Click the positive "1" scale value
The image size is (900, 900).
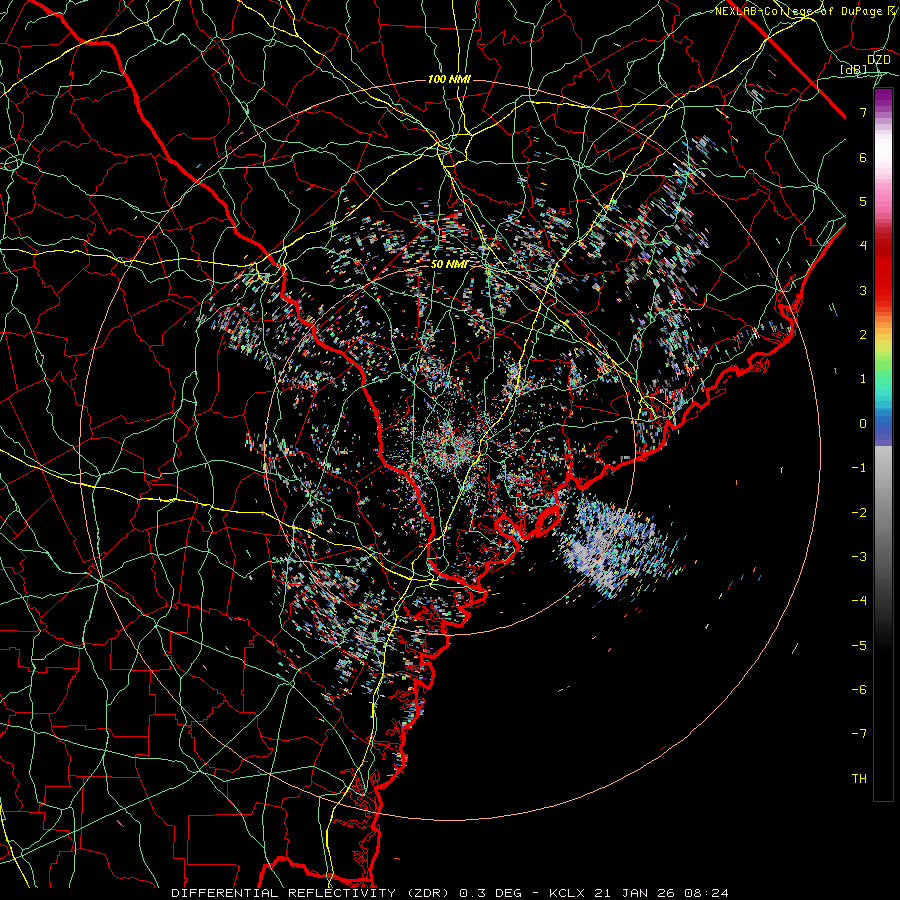point(863,379)
